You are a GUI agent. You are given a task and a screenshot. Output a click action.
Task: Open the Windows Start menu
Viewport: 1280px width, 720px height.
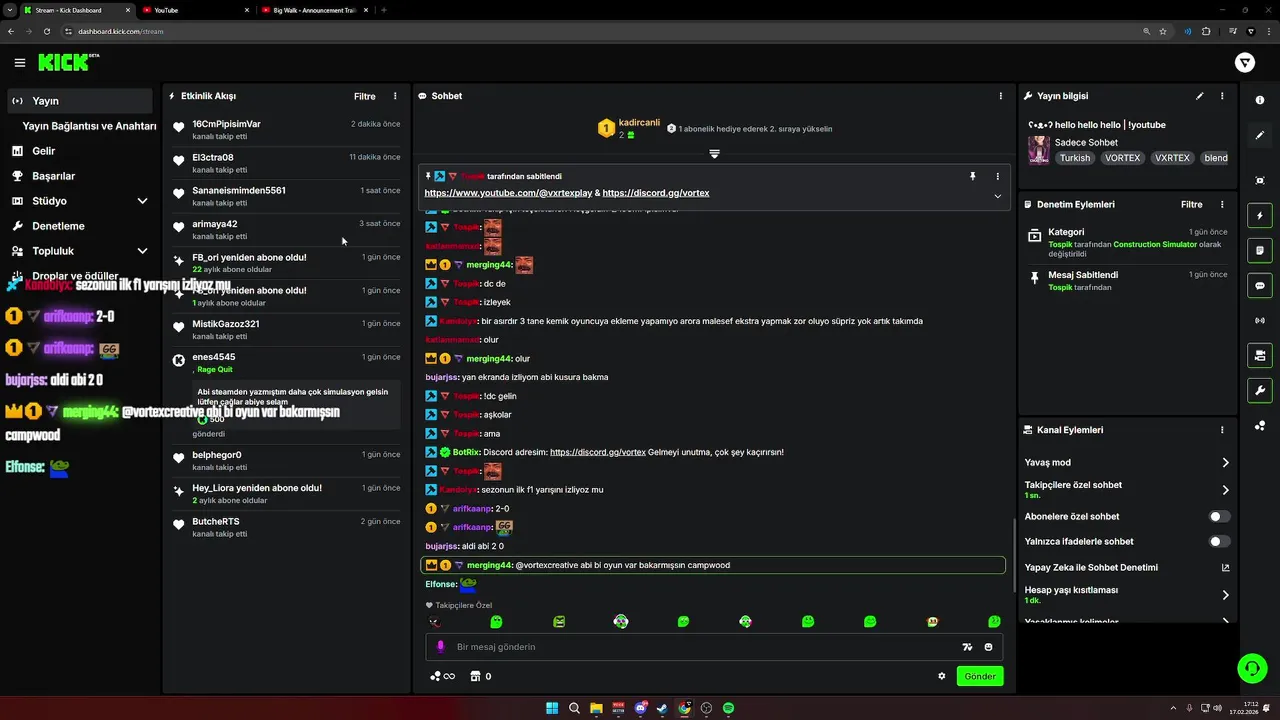(x=552, y=708)
